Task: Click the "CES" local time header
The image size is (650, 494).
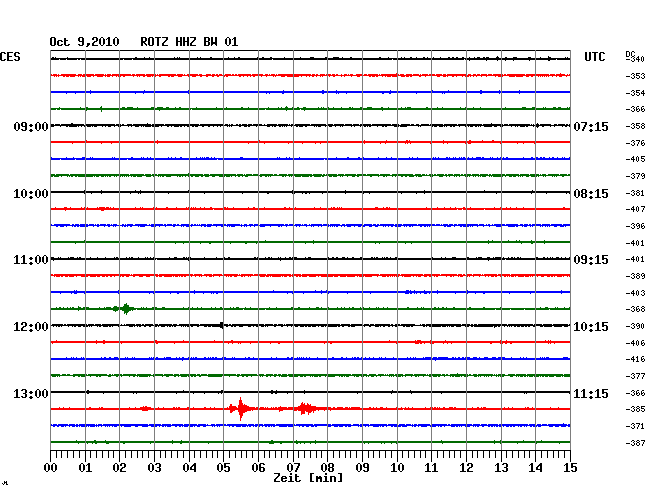Action: pos(10,57)
